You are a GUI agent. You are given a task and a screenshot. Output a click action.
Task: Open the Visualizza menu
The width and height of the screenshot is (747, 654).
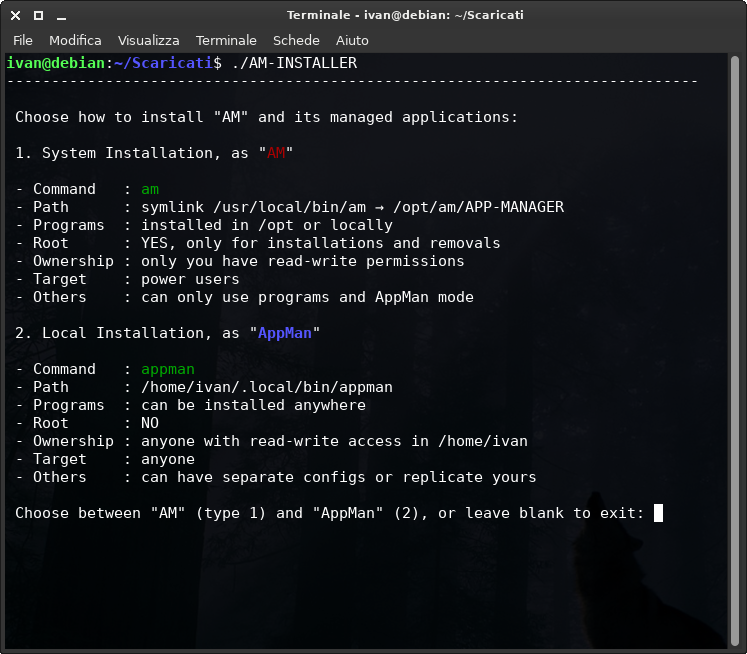[149, 40]
